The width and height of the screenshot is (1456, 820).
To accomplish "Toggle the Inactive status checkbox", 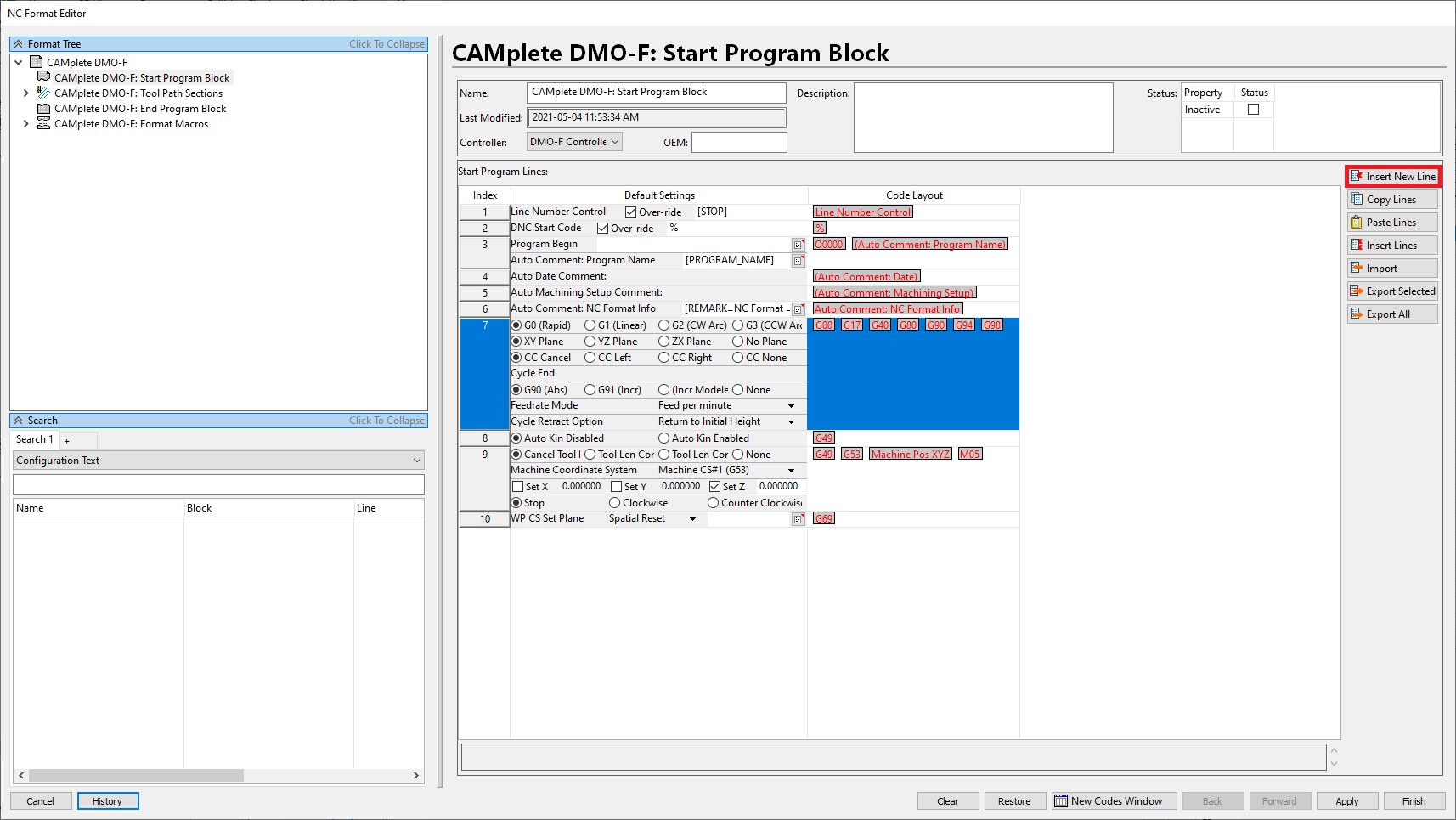I will (1253, 110).
